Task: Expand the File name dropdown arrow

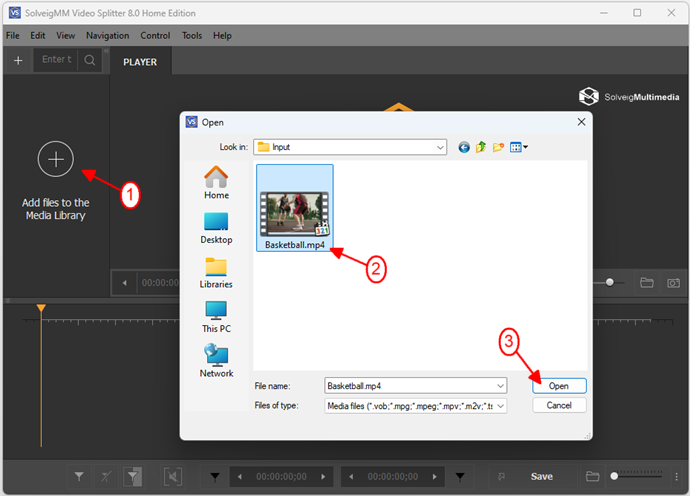Action: (500, 386)
